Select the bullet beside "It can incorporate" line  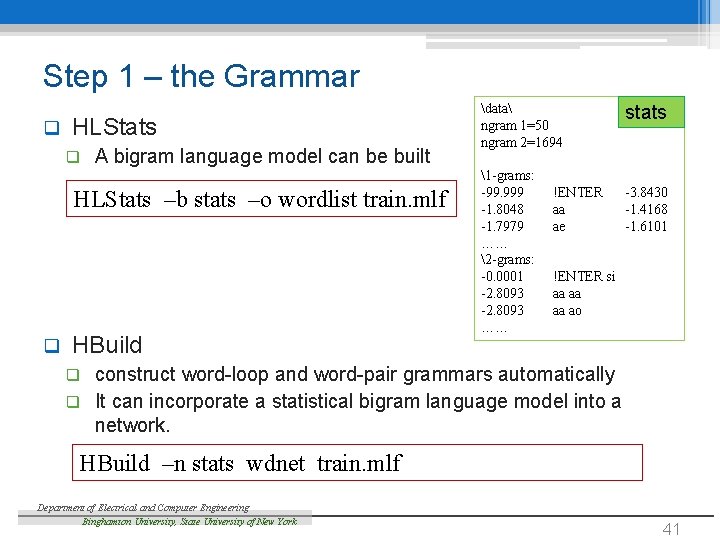coord(73,402)
